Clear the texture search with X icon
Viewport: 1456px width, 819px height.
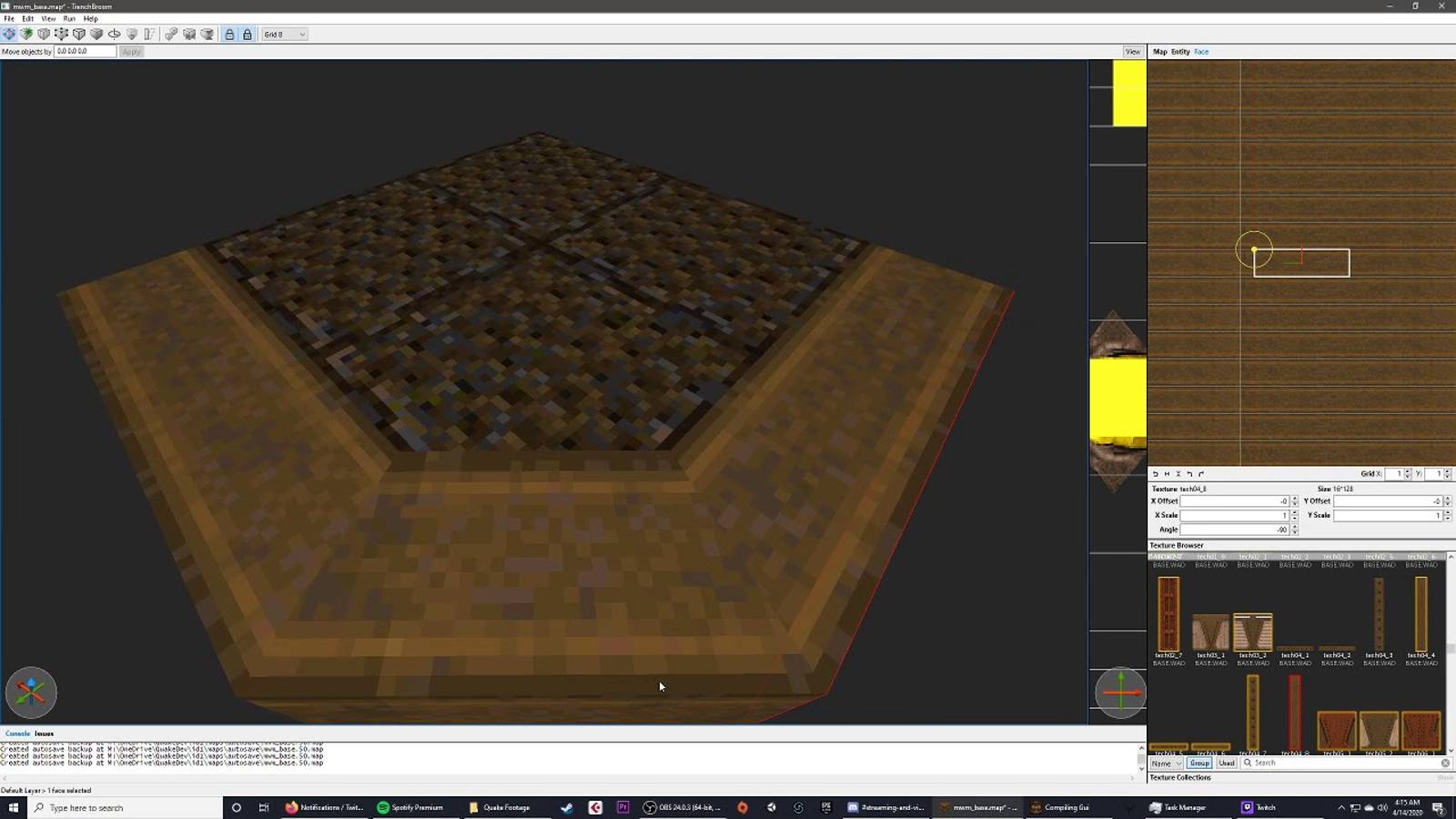[x=1445, y=763]
